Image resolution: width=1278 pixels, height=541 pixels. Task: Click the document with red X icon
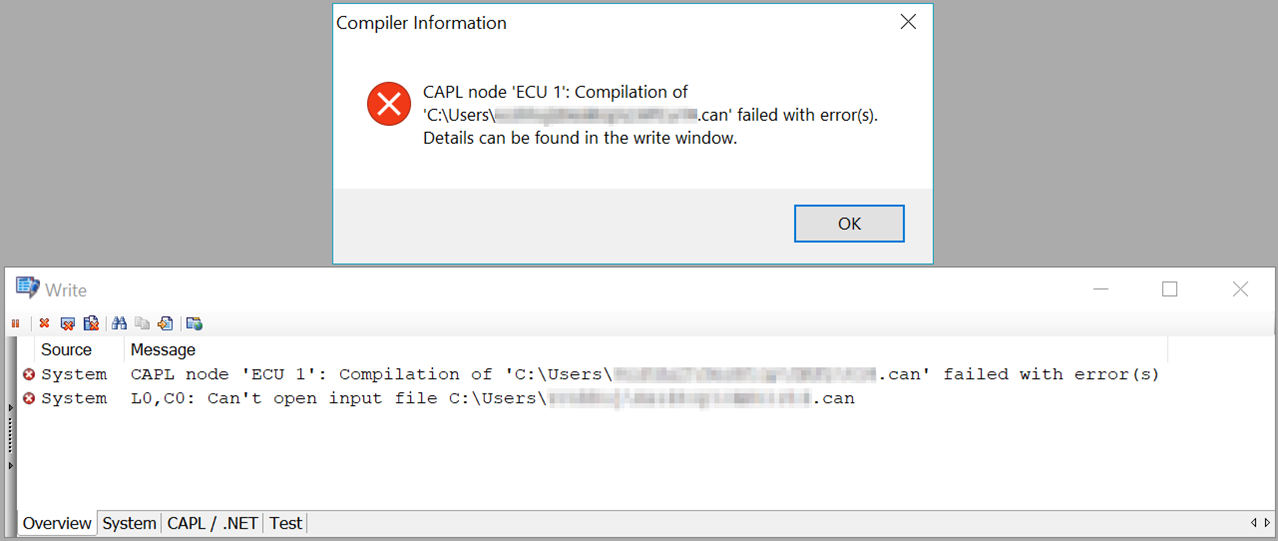pyautogui.click(x=91, y=324)
